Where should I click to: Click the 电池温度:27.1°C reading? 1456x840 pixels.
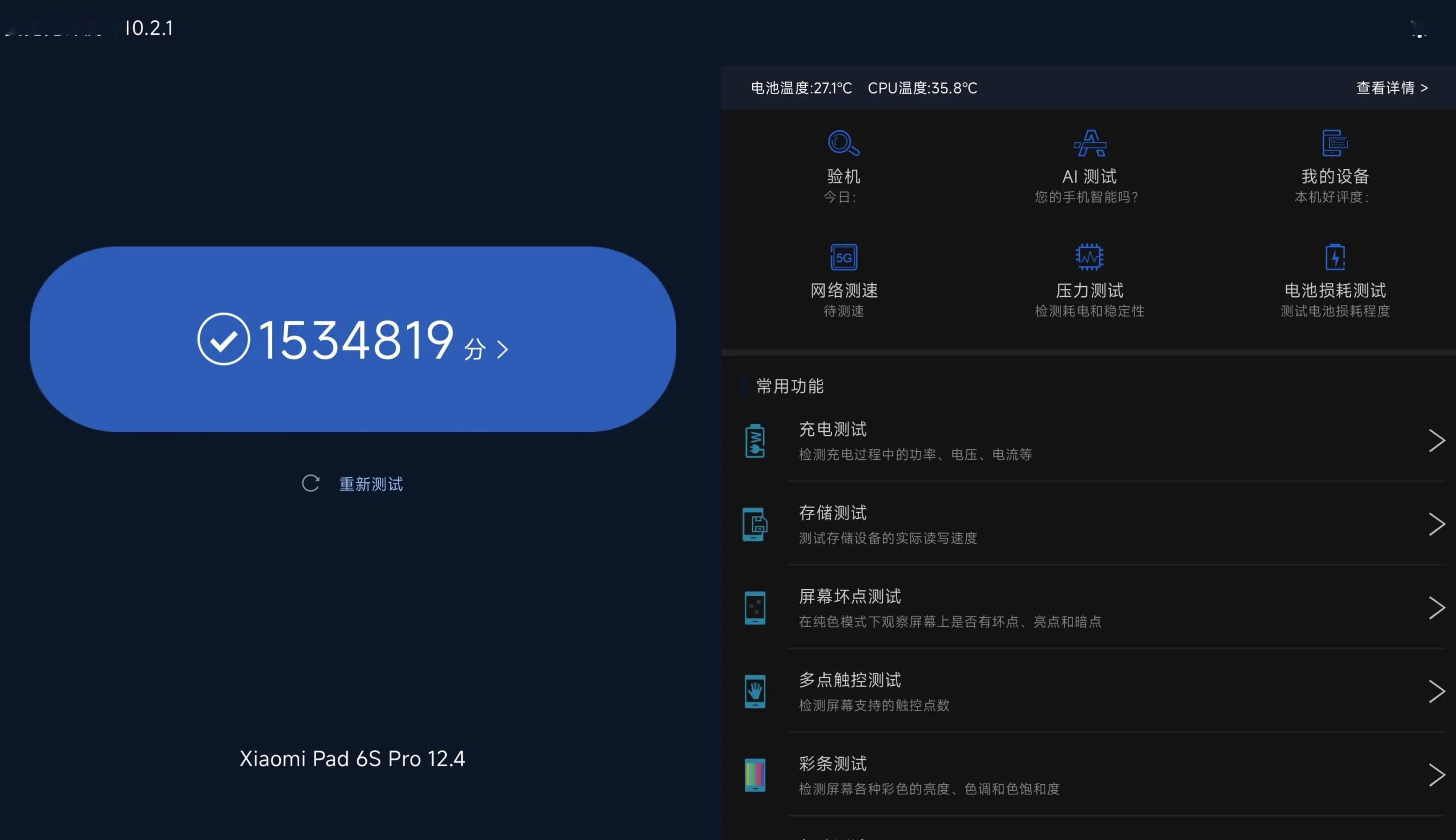pyautogui.click(x=801, y=88)
